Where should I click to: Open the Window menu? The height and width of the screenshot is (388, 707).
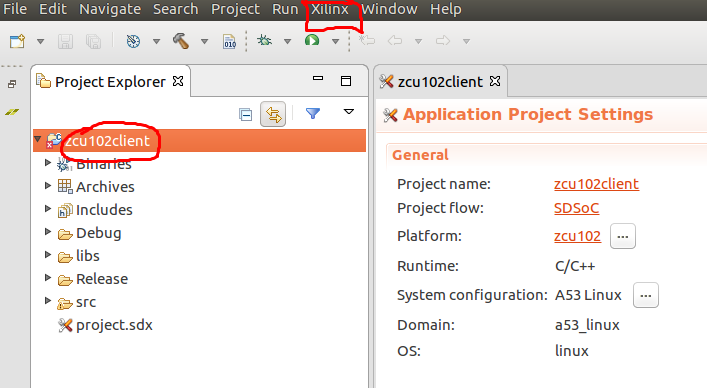point(390,9)
